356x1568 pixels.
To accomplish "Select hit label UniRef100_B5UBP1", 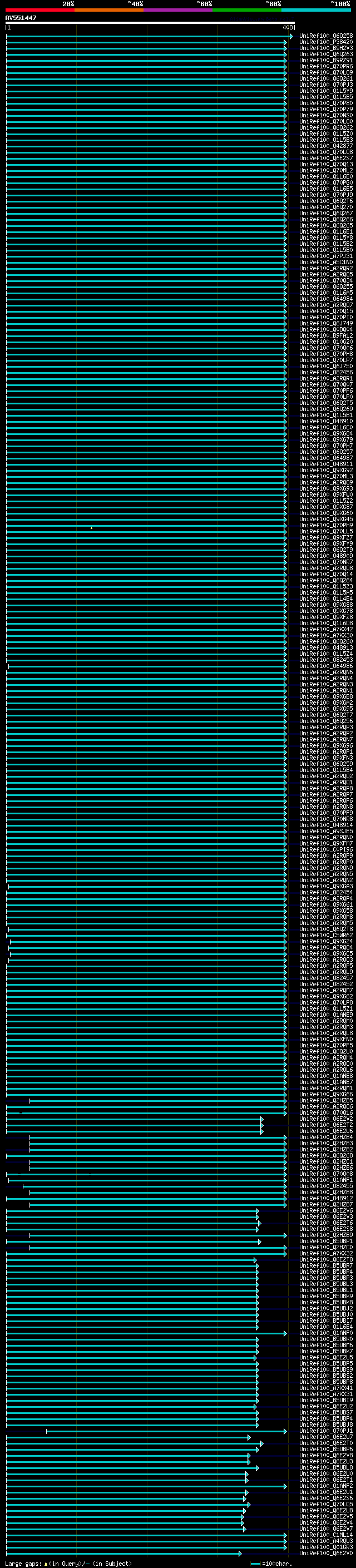I will (326, 1241).
